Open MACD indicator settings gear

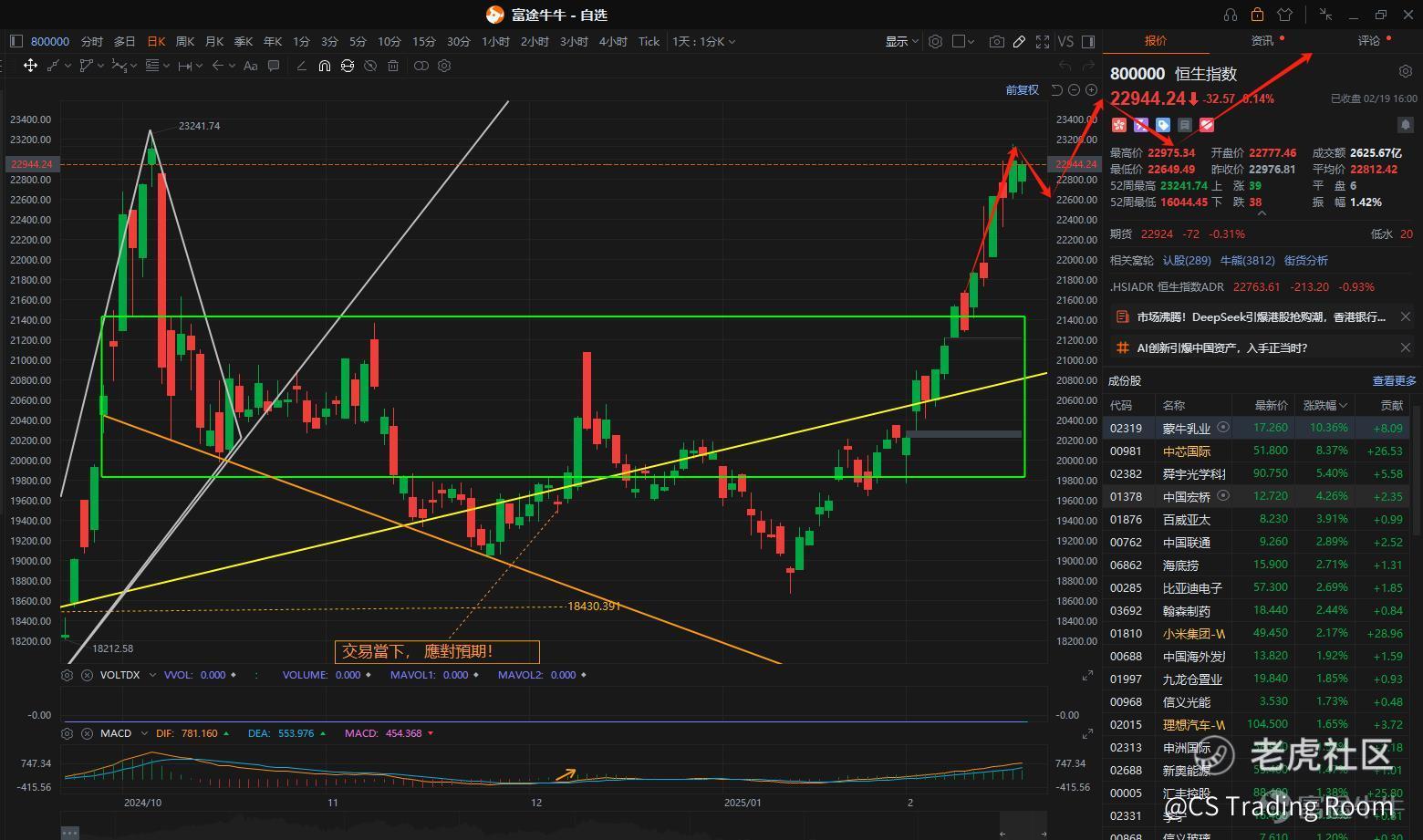(67, 733)
